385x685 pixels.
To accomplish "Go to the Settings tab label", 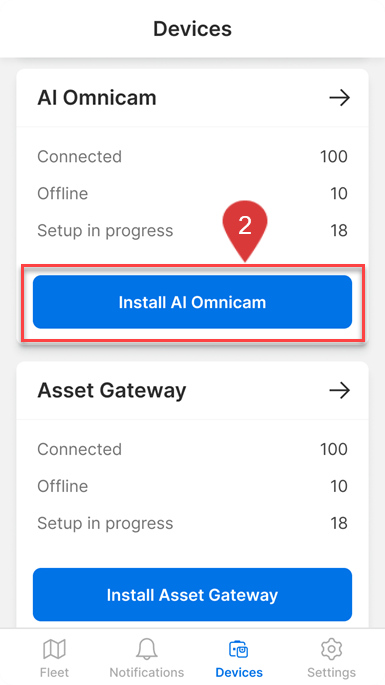I will (x=331, y=672).
